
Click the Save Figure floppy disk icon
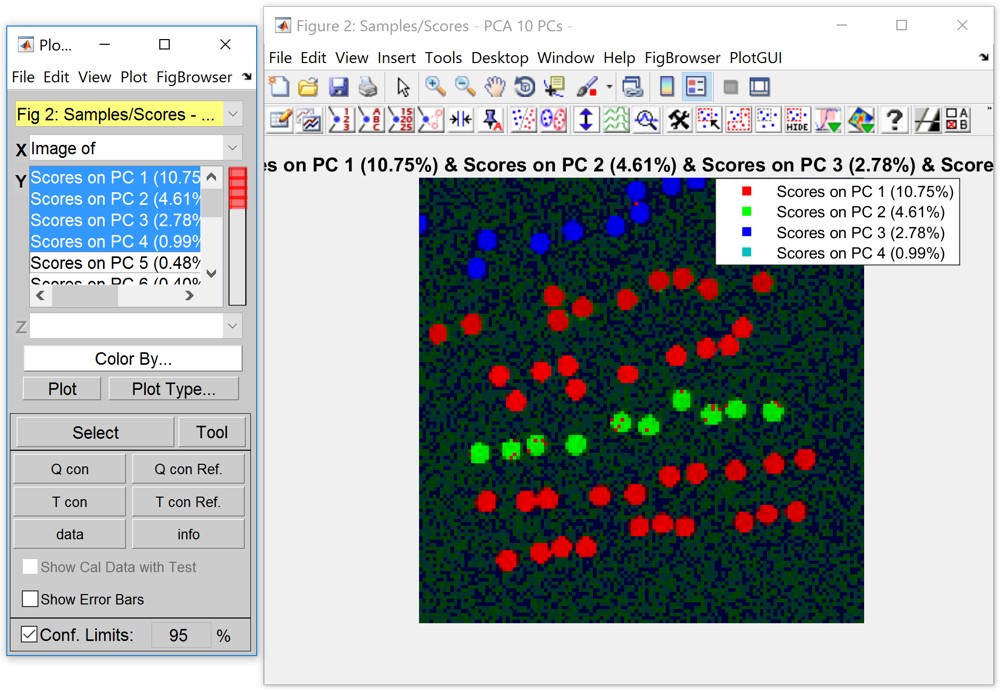pos(338,87)
